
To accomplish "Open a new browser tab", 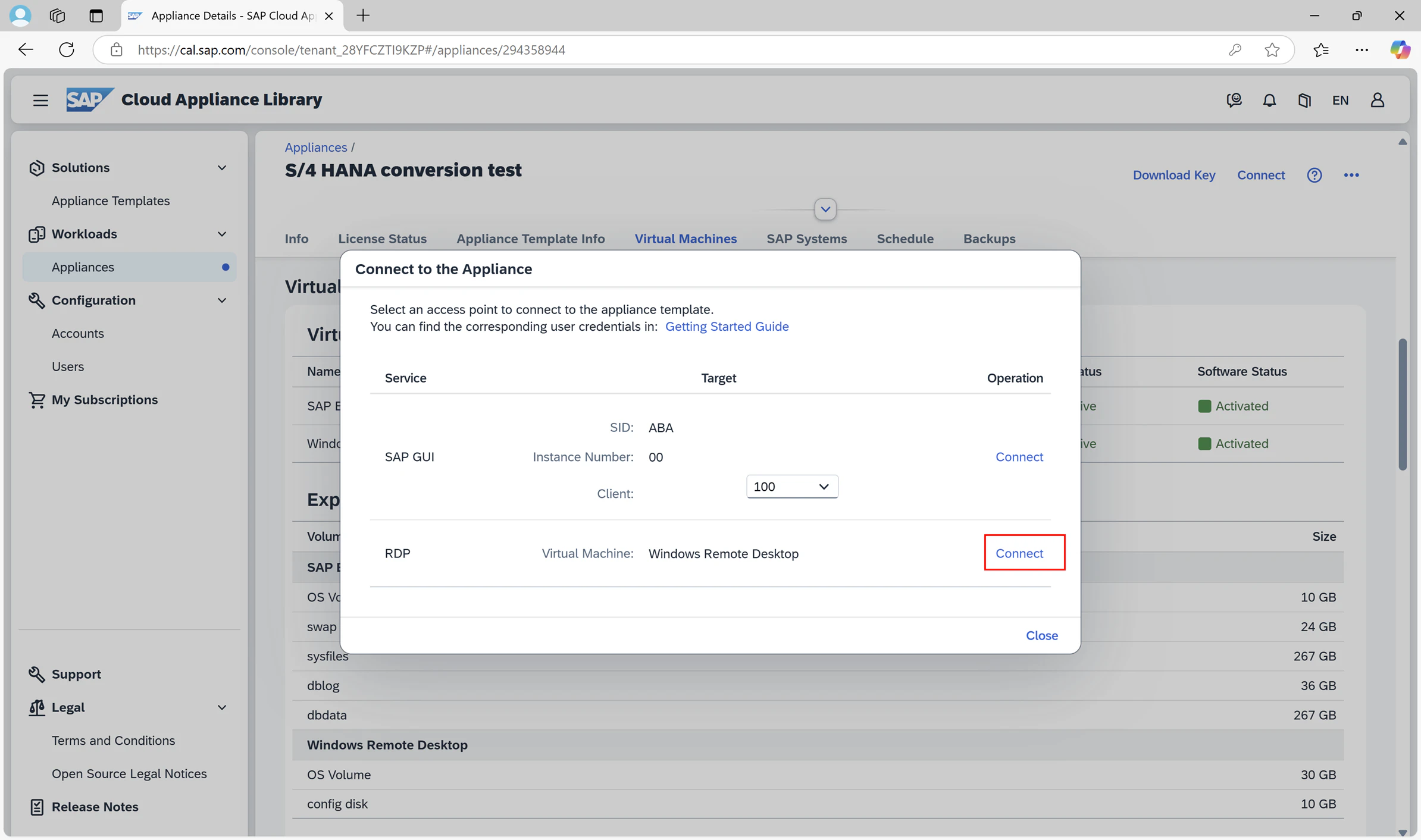I will (363, 15).
